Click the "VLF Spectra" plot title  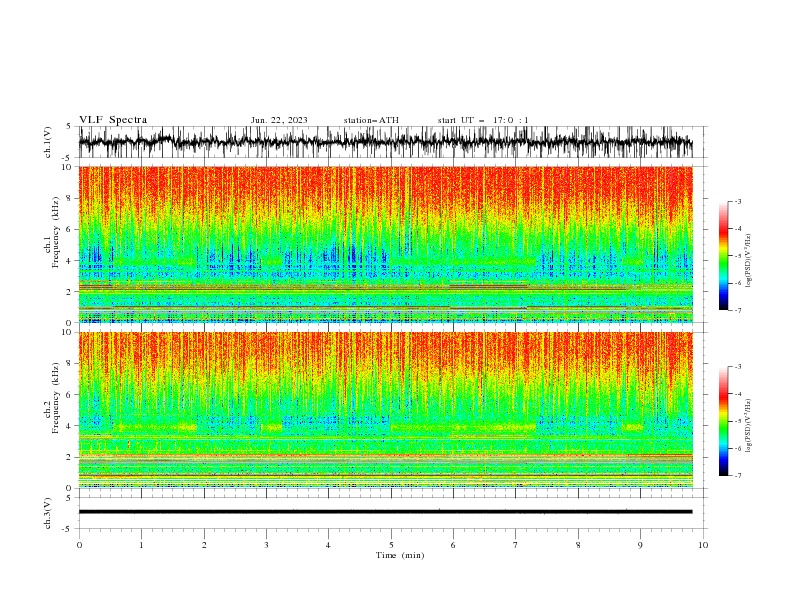pyautogui.click(x=113, y=120)
